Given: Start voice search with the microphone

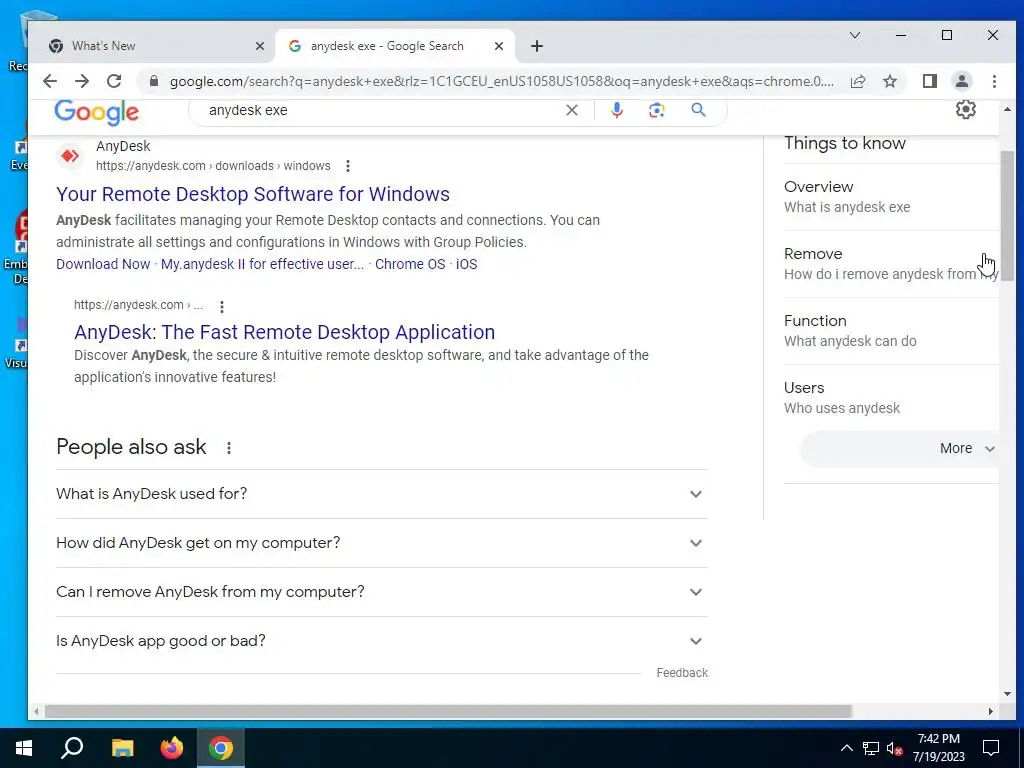Looking at the screenshot, I should [x=616, y=110].
